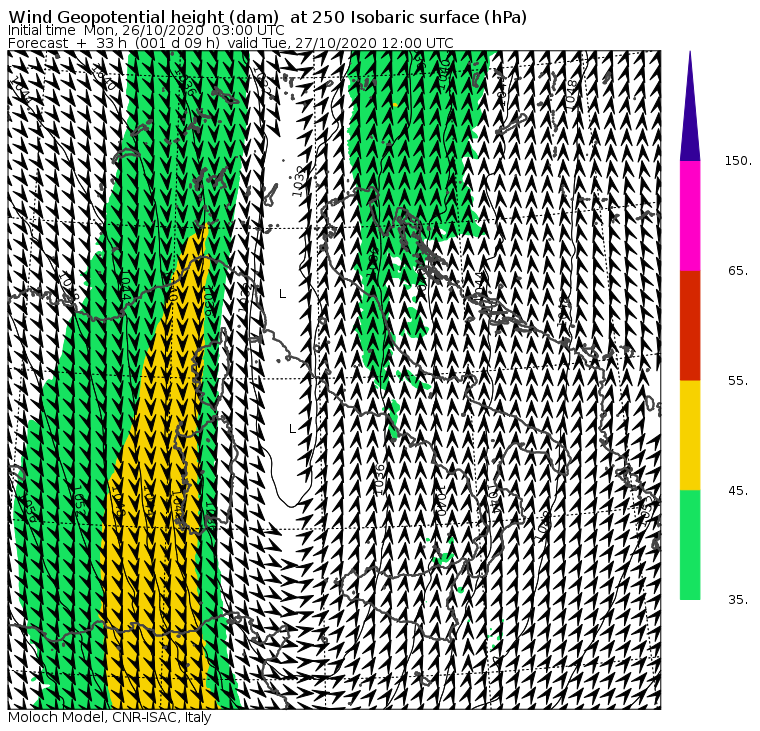
Task: Click the '35.' legend value
Action: click(738, 600)
